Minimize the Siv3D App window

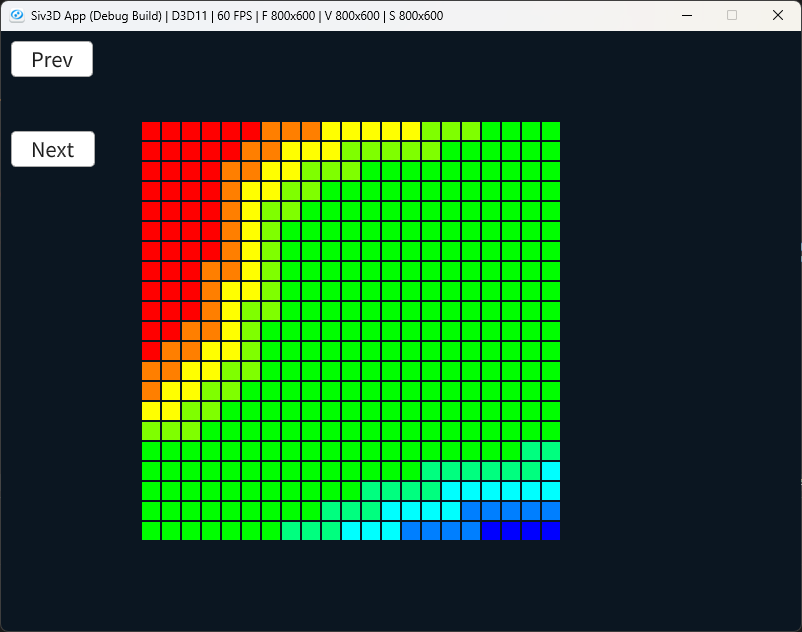pyautogui.click(x=687, y=15)
